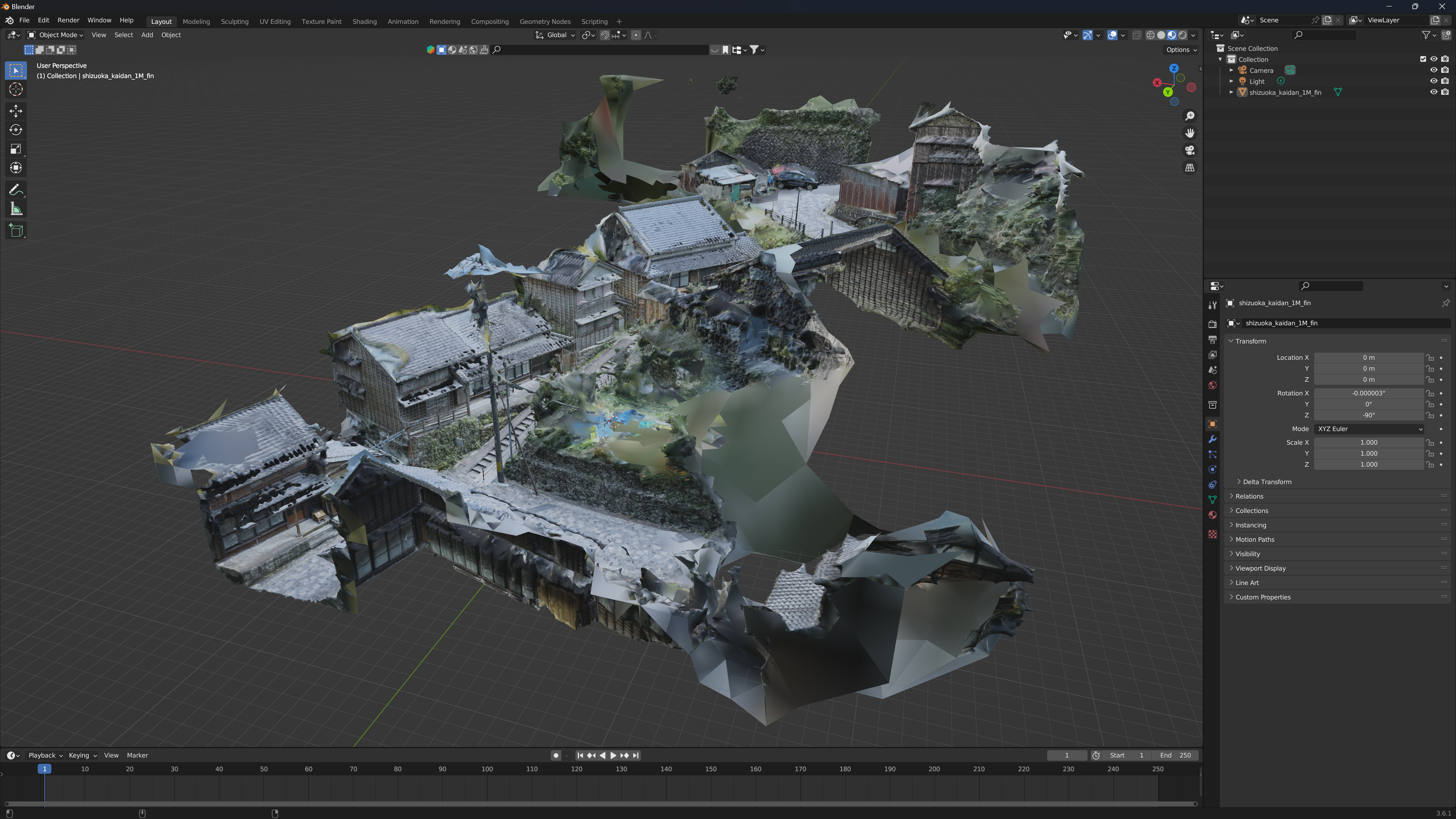
Task: Click the viewport Options button
Action: coord(1181,50)
